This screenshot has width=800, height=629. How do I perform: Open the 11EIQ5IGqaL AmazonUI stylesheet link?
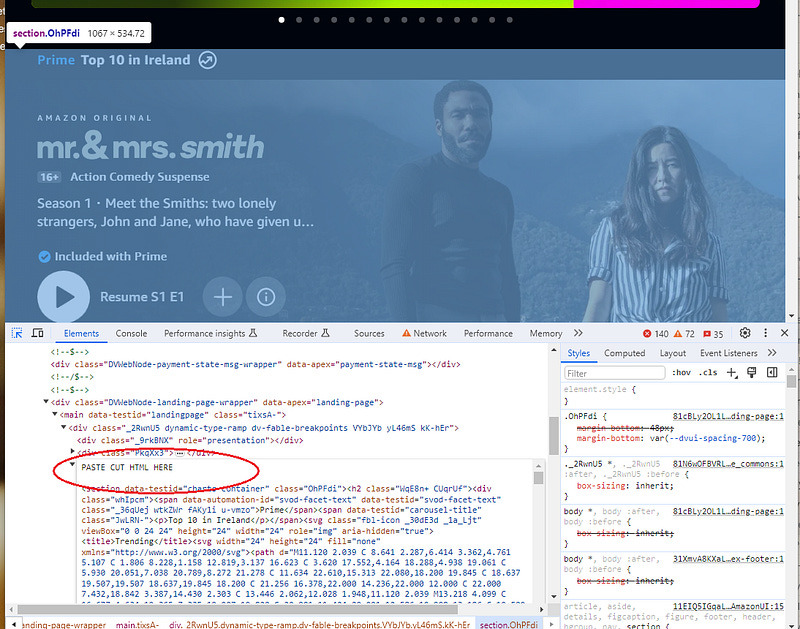point(728,607)
